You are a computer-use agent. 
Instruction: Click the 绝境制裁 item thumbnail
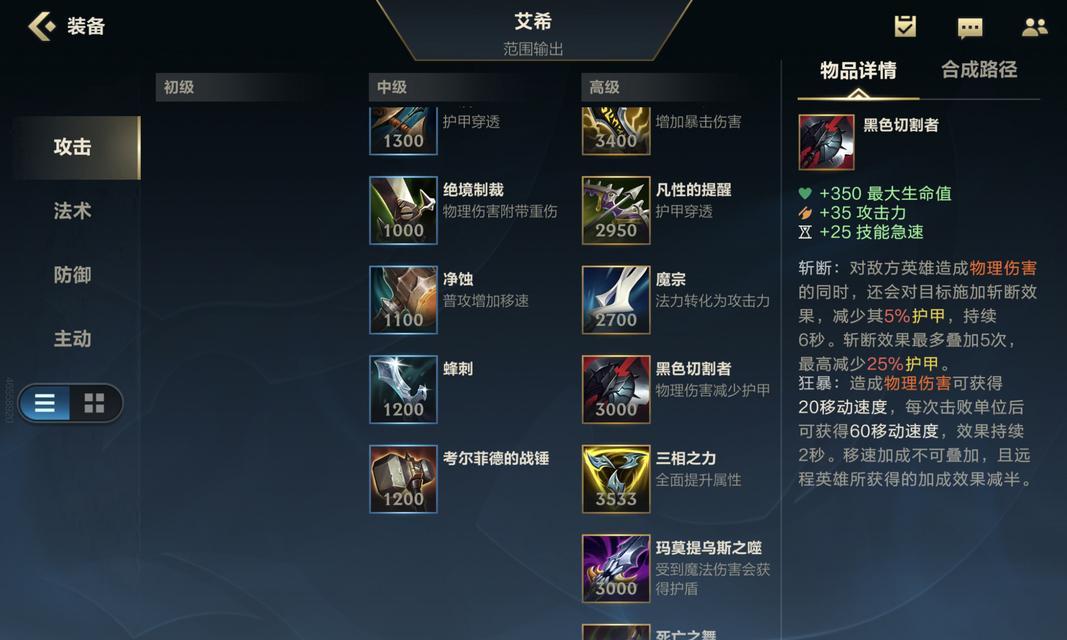(x=404, y=210)
